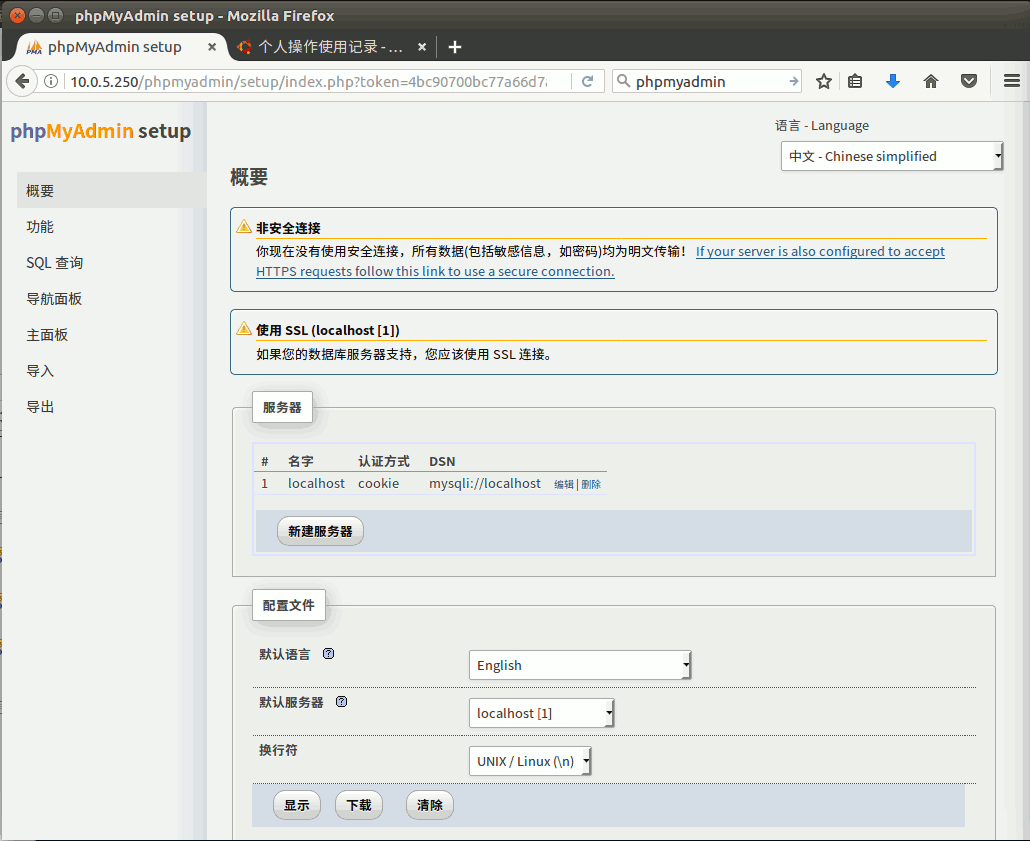Open SQL 查询 in sidebar menu
The image size is (1030, 841).
tap(55, 263)
